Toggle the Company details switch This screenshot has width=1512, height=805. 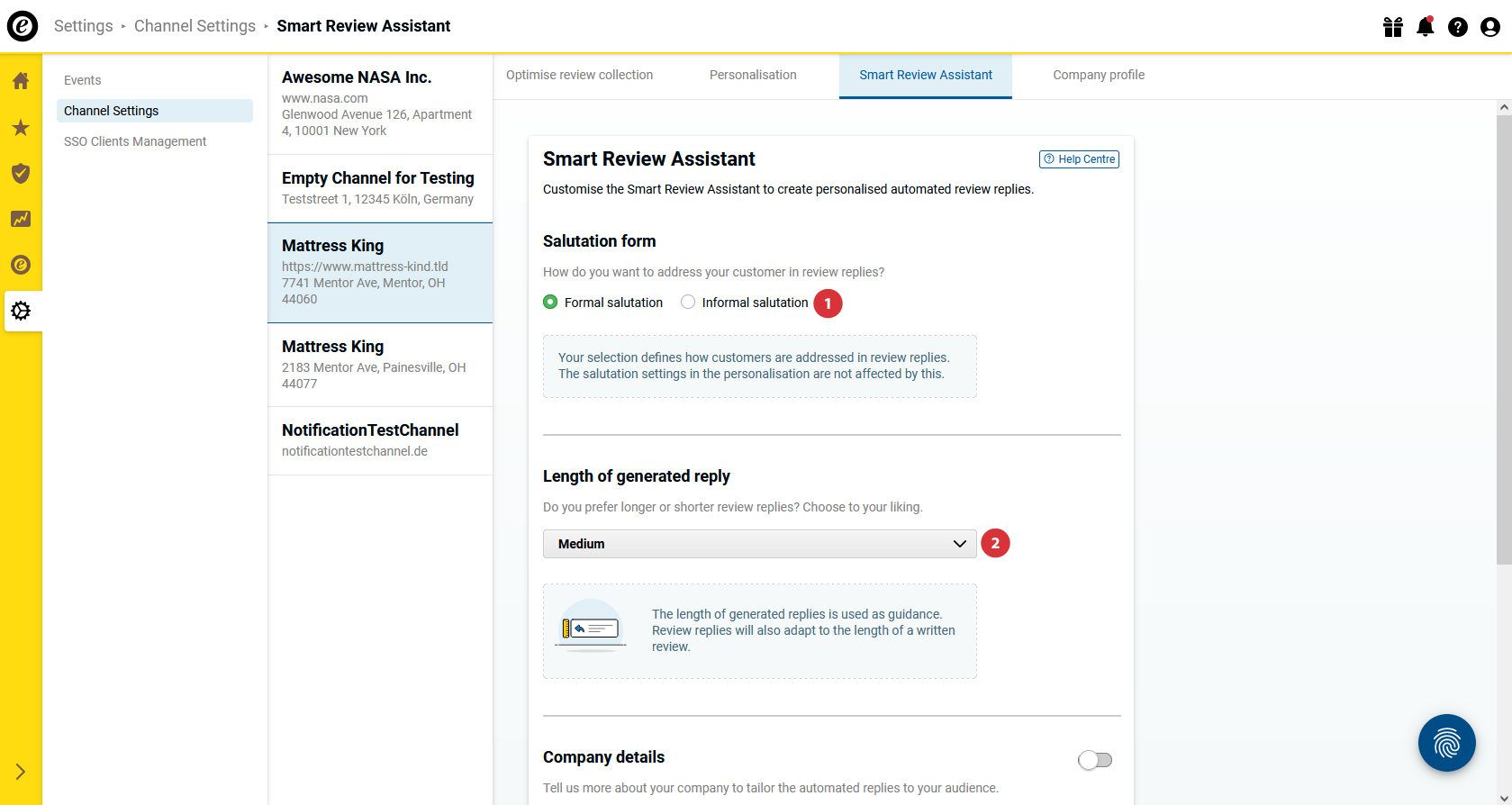pos(1095,760)
